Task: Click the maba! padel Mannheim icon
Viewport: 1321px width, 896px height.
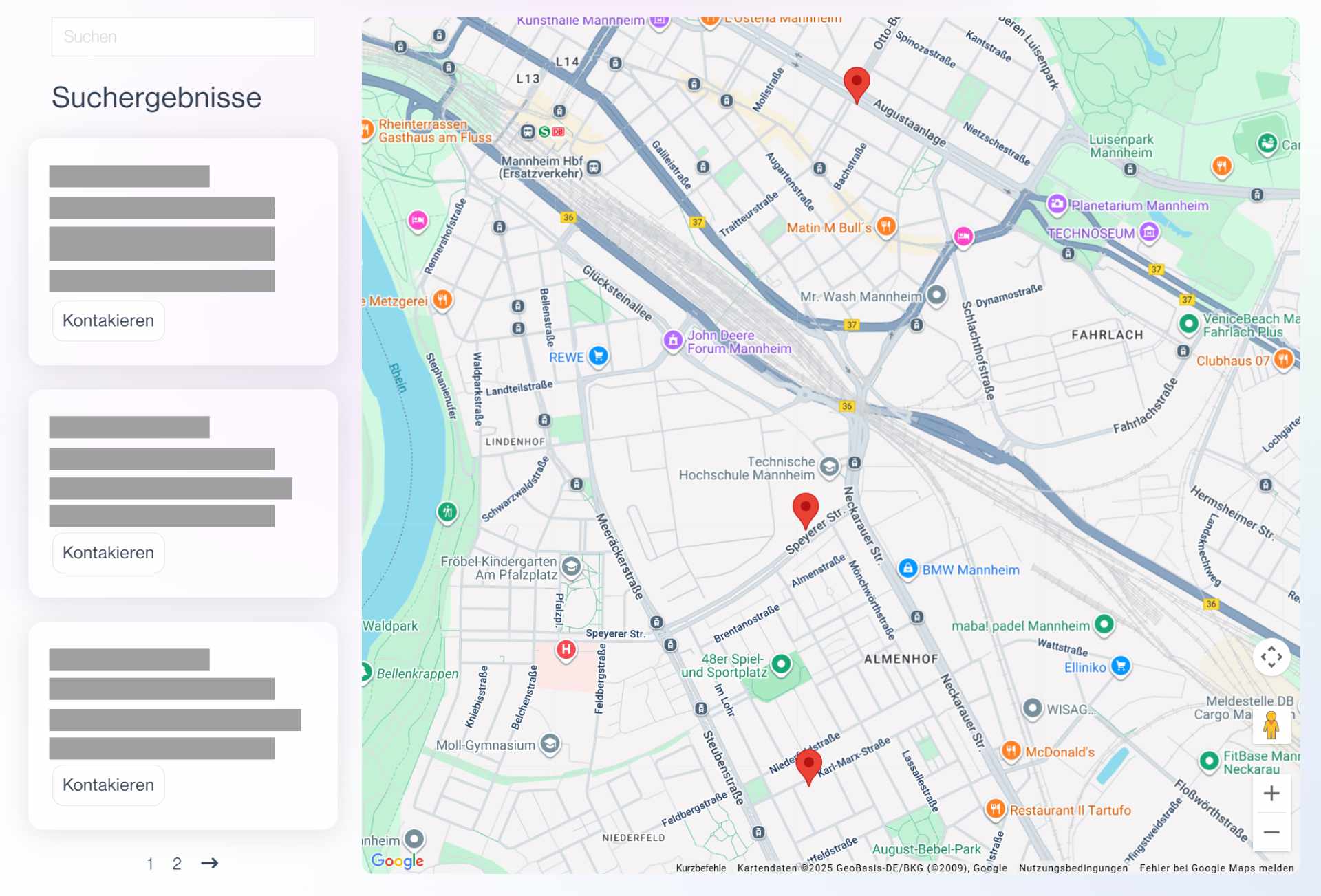Action: point(1104,624)
